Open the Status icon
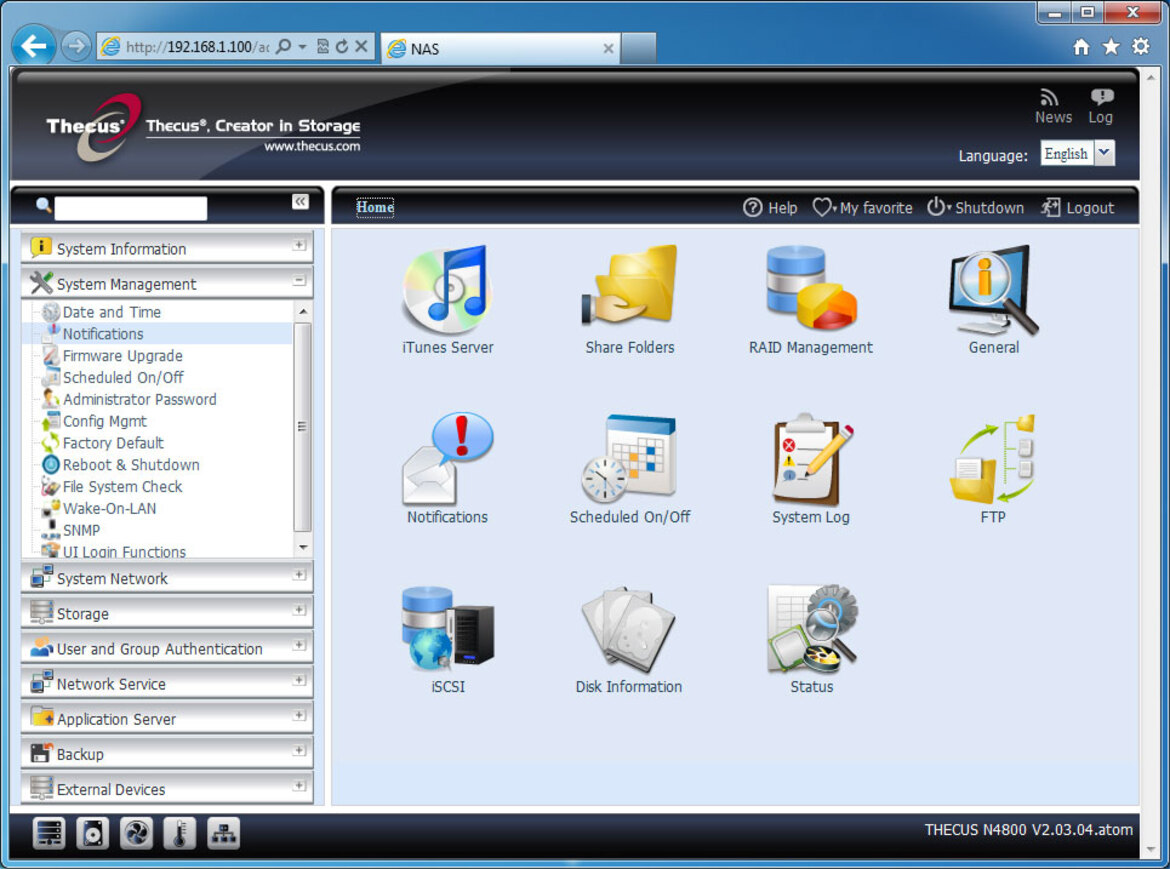The width and height of the screenshot is (1170, 869). [x=812, y=629]
